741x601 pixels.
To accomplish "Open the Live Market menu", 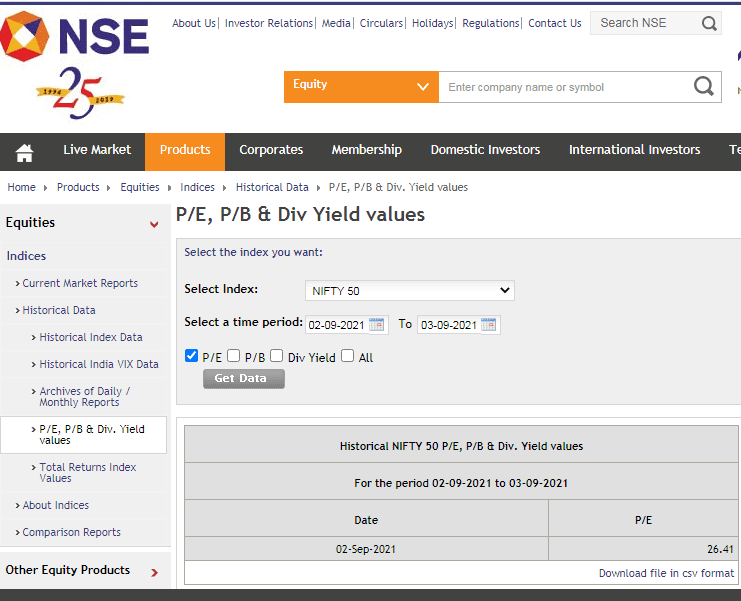I will pos(97,150).
